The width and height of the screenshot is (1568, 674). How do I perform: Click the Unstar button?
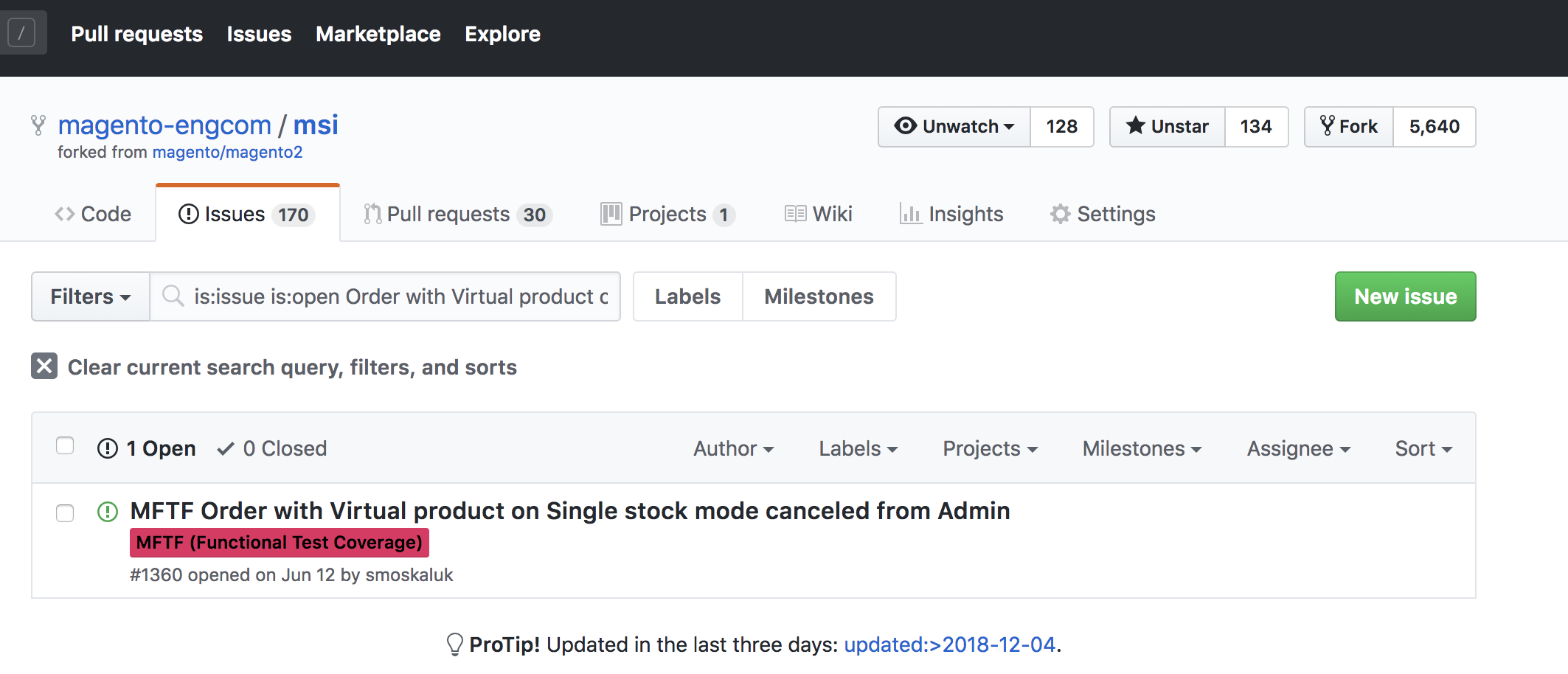tap(1168, 127)
